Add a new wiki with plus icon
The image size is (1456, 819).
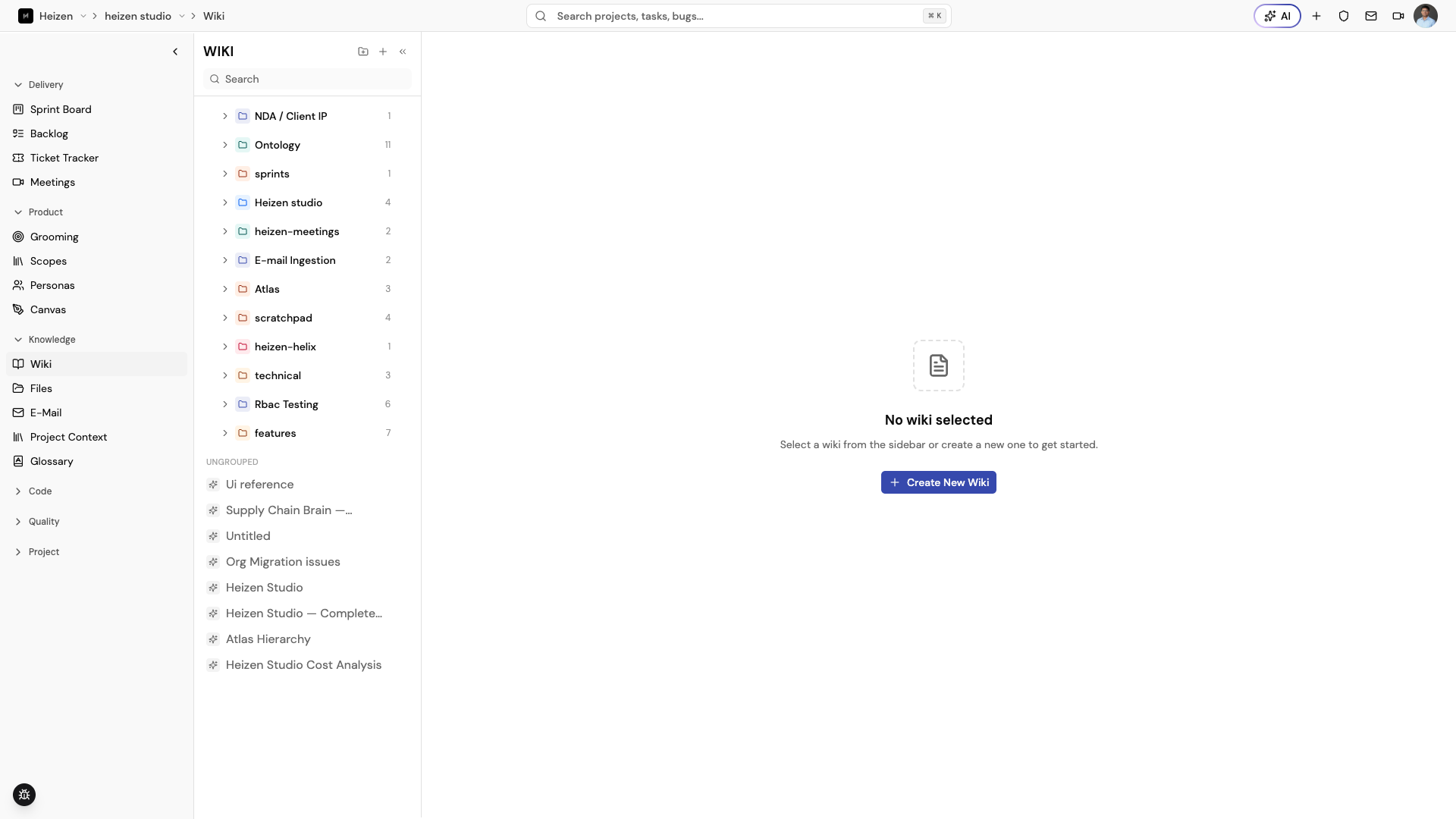pos(383,52)
